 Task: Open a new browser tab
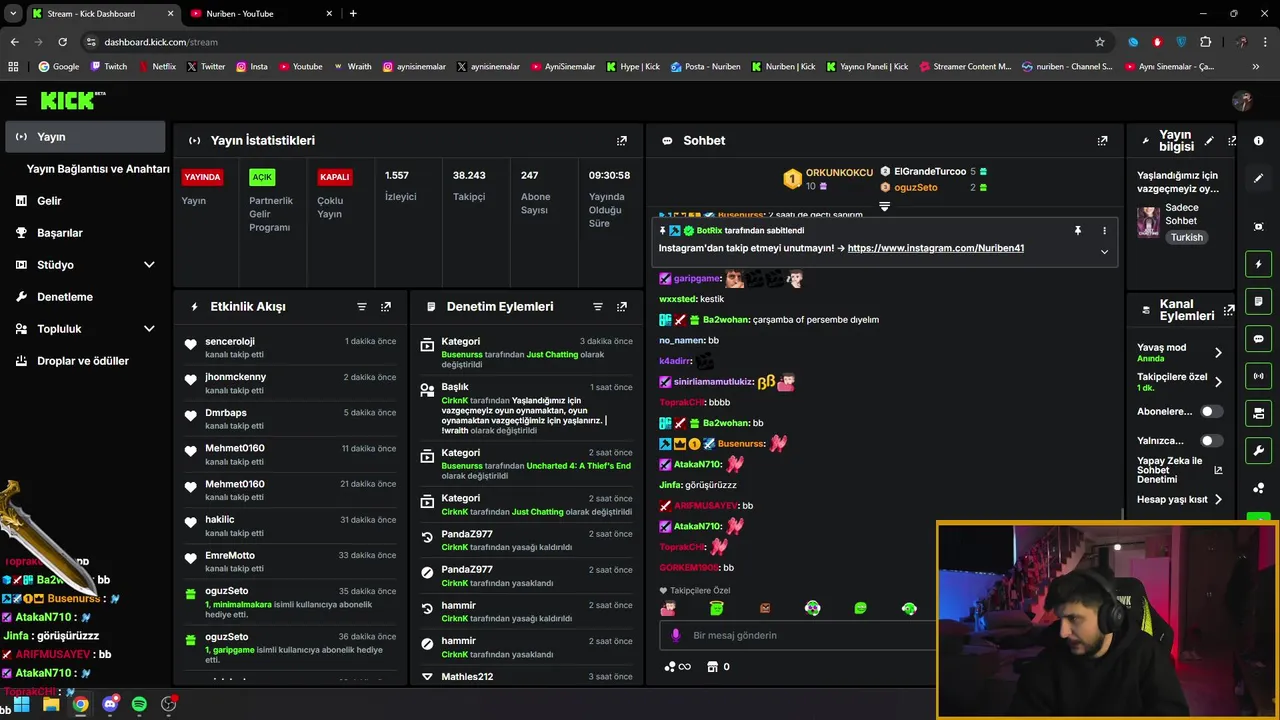[x=353, y=13]
